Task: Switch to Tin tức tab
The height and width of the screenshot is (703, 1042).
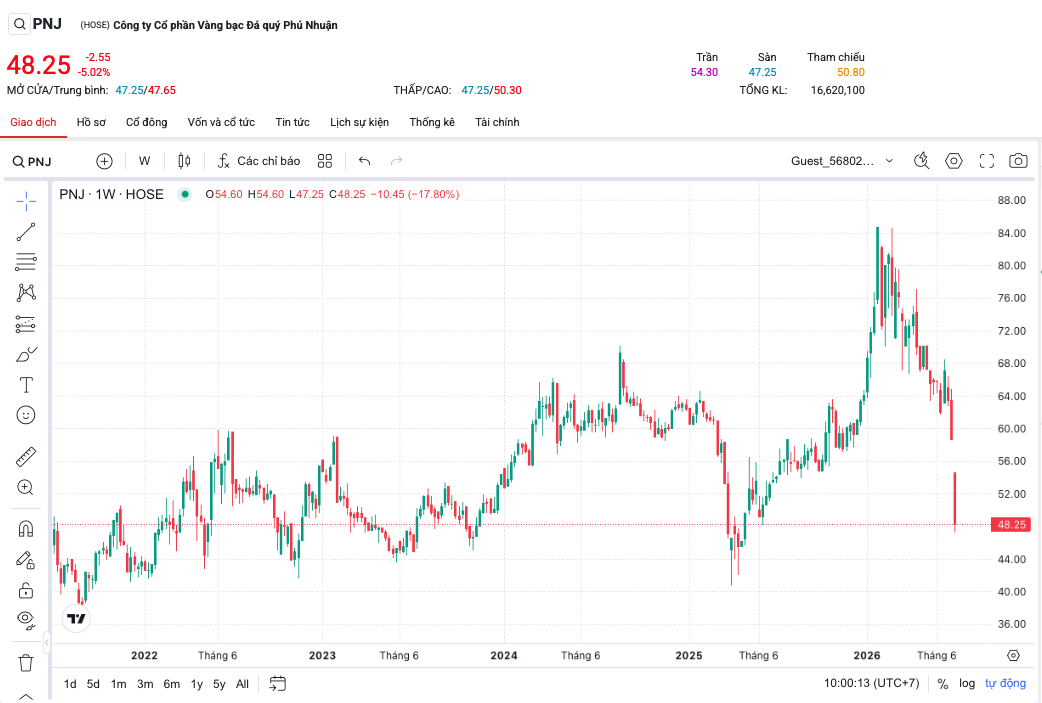Action: coord(292,122)
